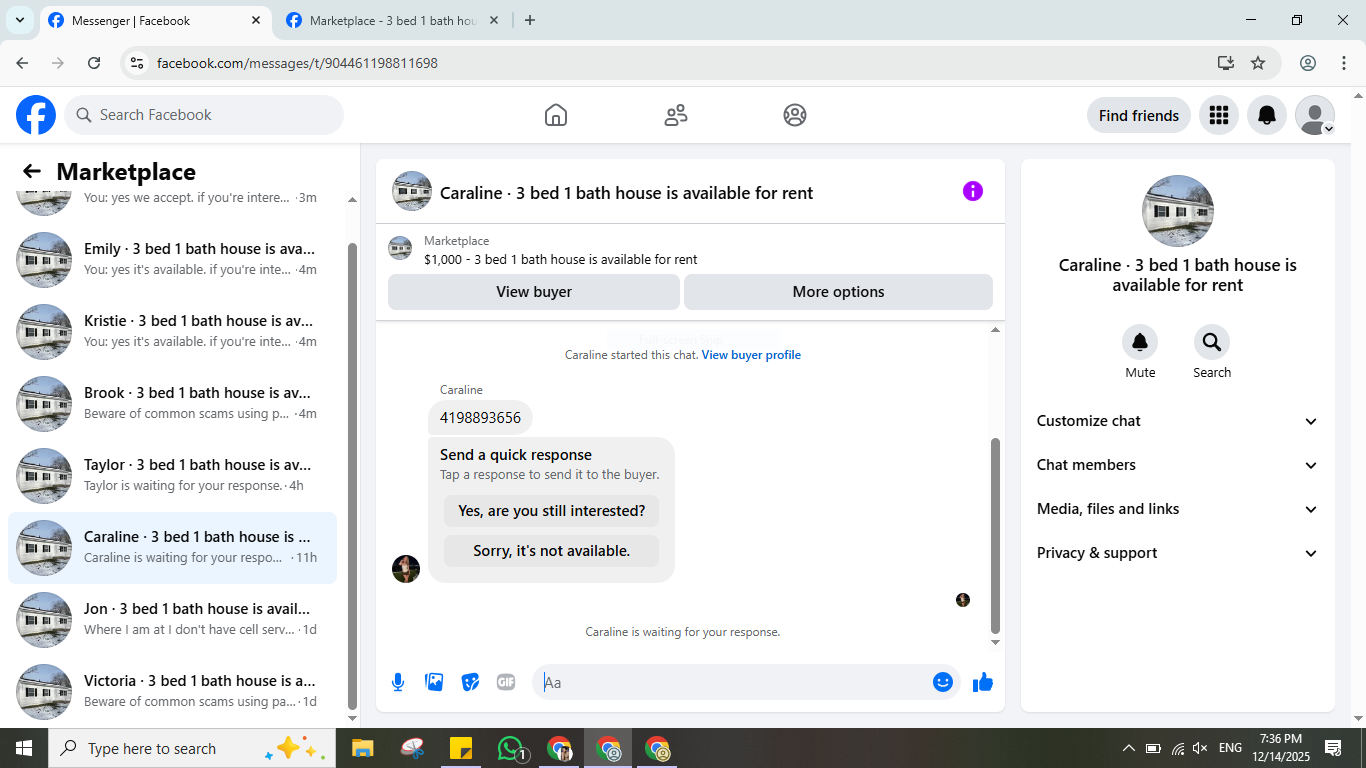The width and height of the screenshot is (1366, 768).
Task: Switch to the Messenger | Facebook tab
Action: pos(155,20)
